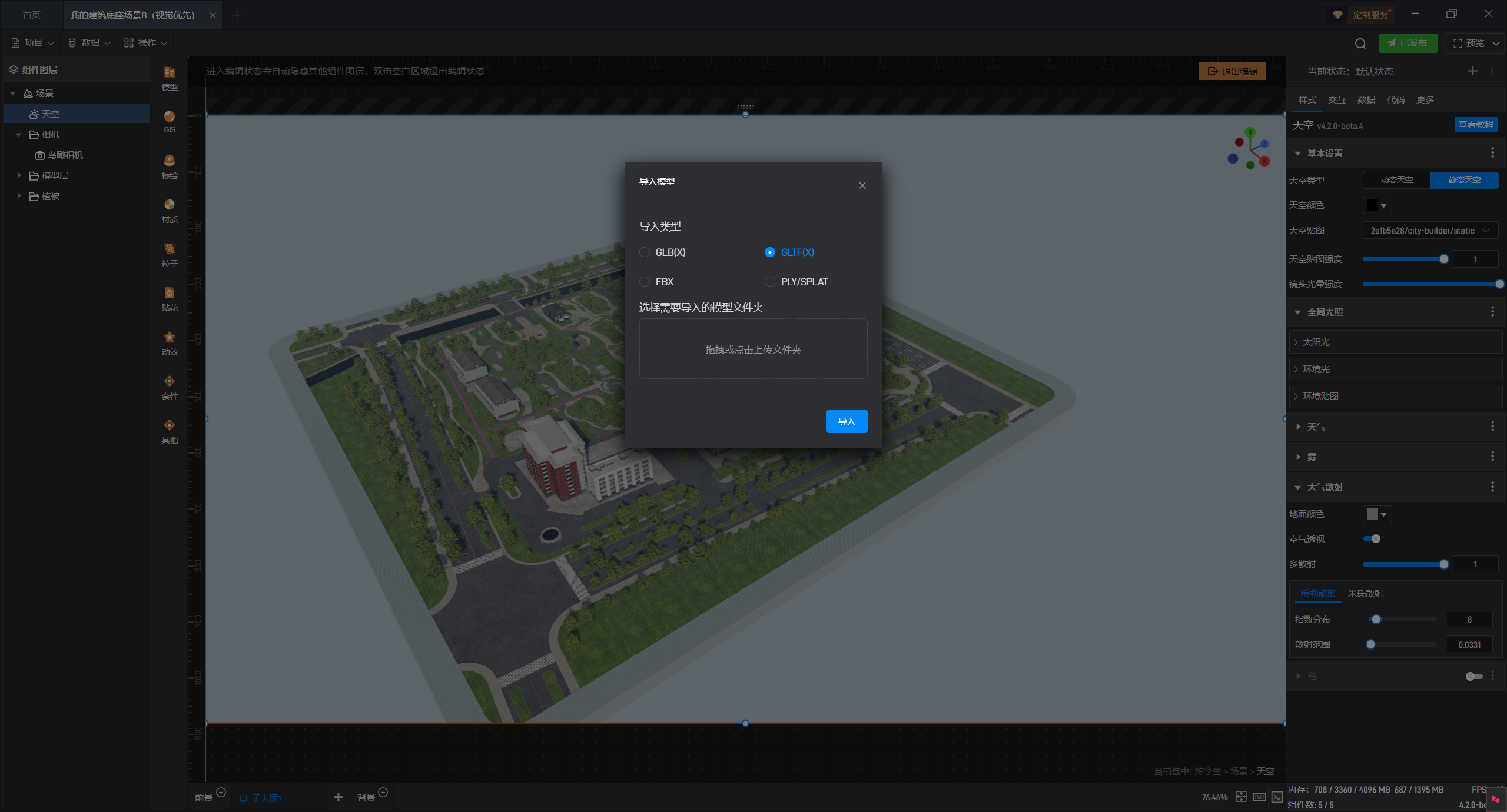Choose the FBX import type radio
Screen dimensions: 1507x812
645,282
